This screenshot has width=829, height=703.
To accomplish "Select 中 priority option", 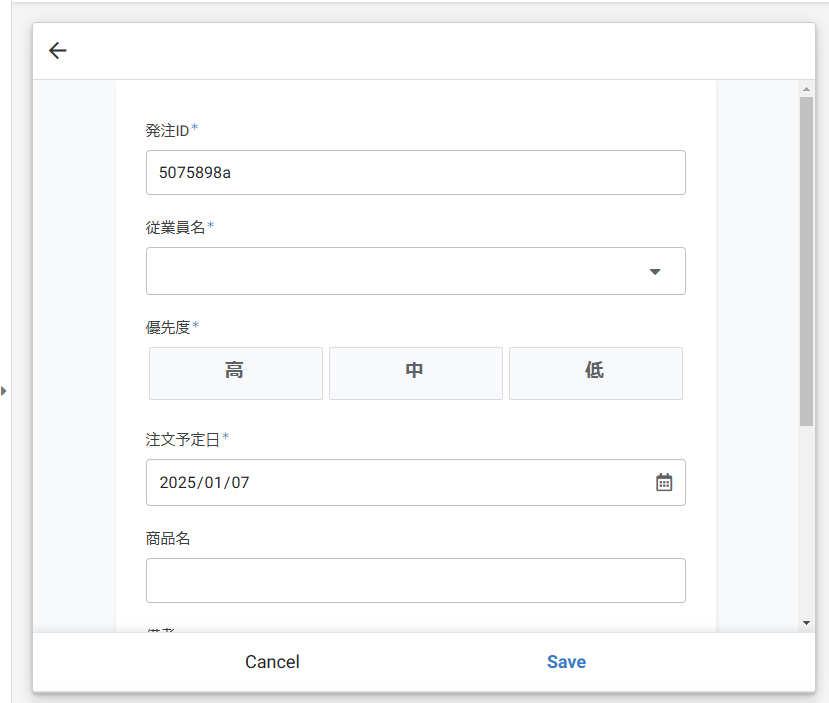I will point(415,372).
